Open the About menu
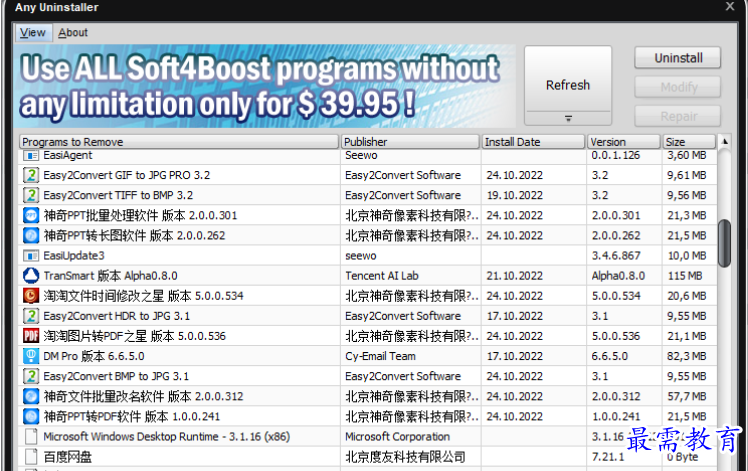 [73, 32]
